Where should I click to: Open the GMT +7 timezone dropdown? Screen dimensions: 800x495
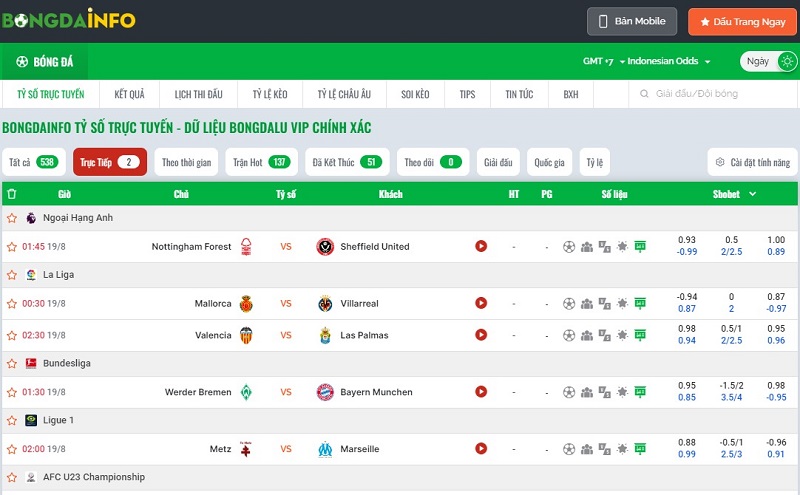(604, 61)
